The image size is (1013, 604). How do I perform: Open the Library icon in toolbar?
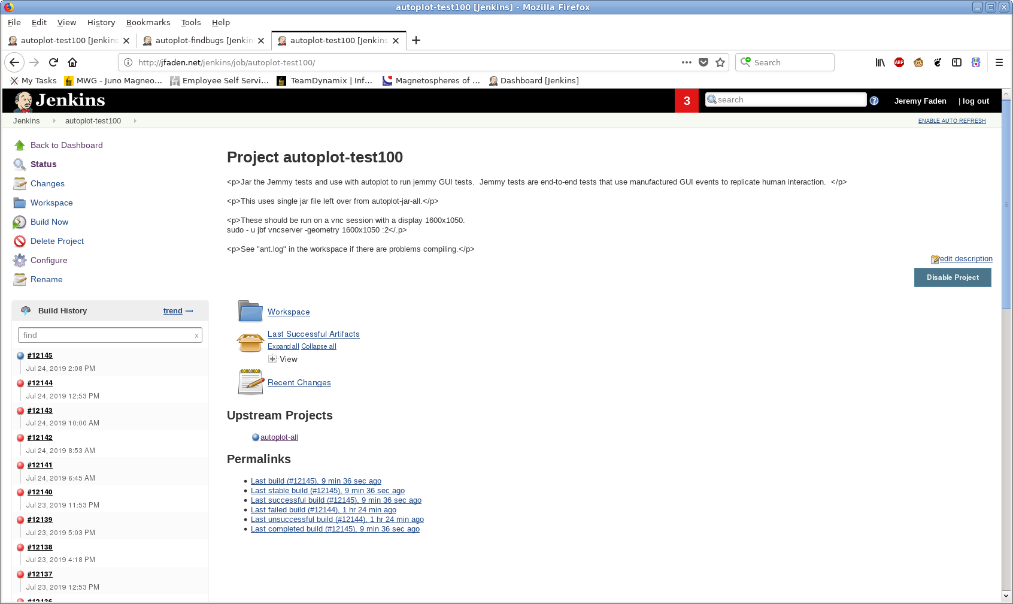tap(880, 62)
